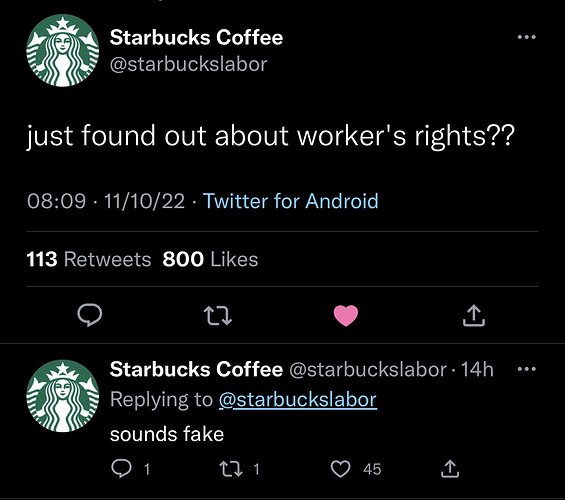Unlike the main tweet via pink heart
Viewport: 565px width, 500px height.
[346, 316]
